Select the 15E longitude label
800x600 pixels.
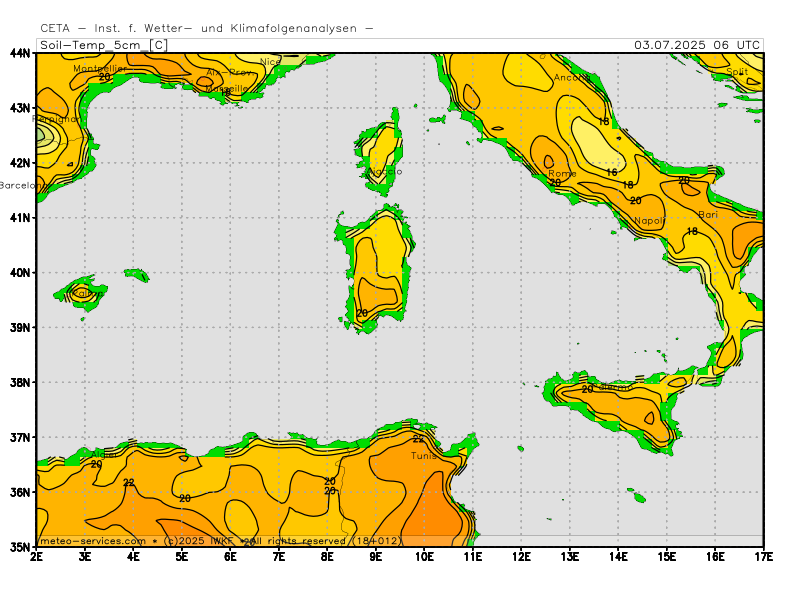(x=666, y=556)
